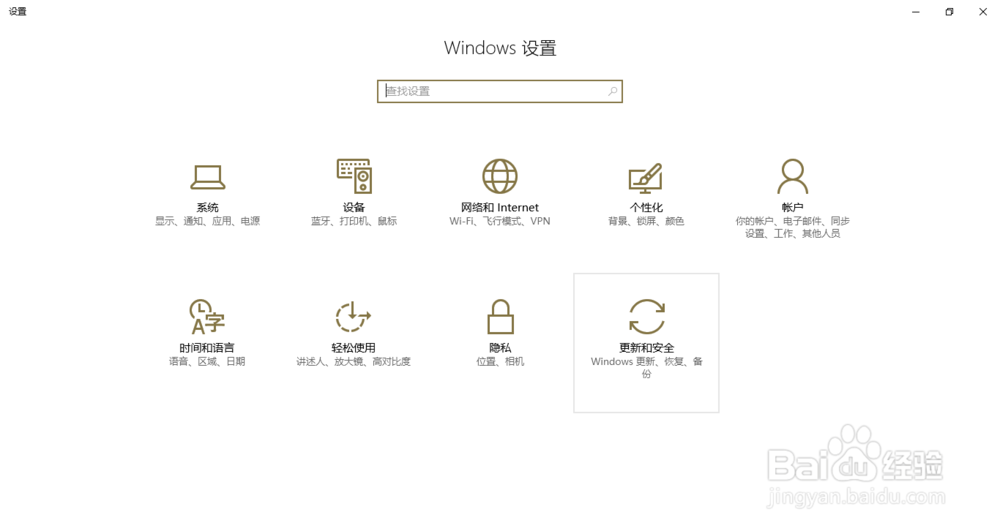Click text Wi-Fi、飞行模式、VPN
Viewport: 1000px width, 531px height.
click(x=499, y=221)
